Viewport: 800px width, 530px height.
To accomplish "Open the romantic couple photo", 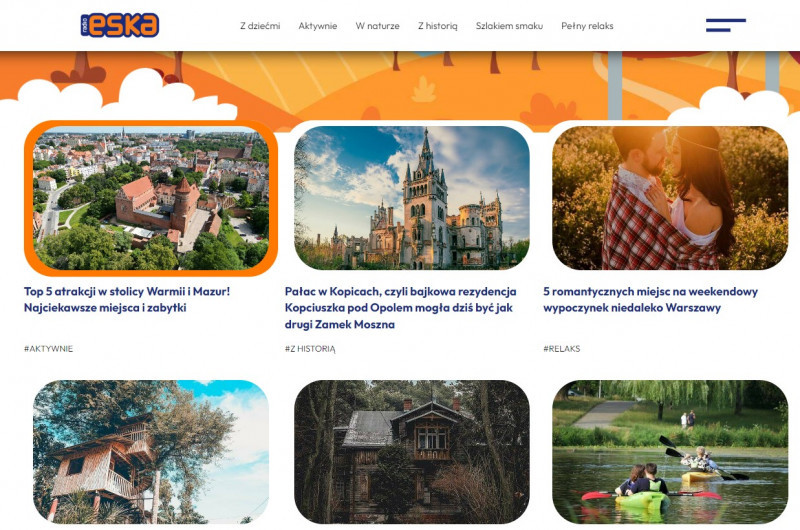I will (x=670, y=198).
